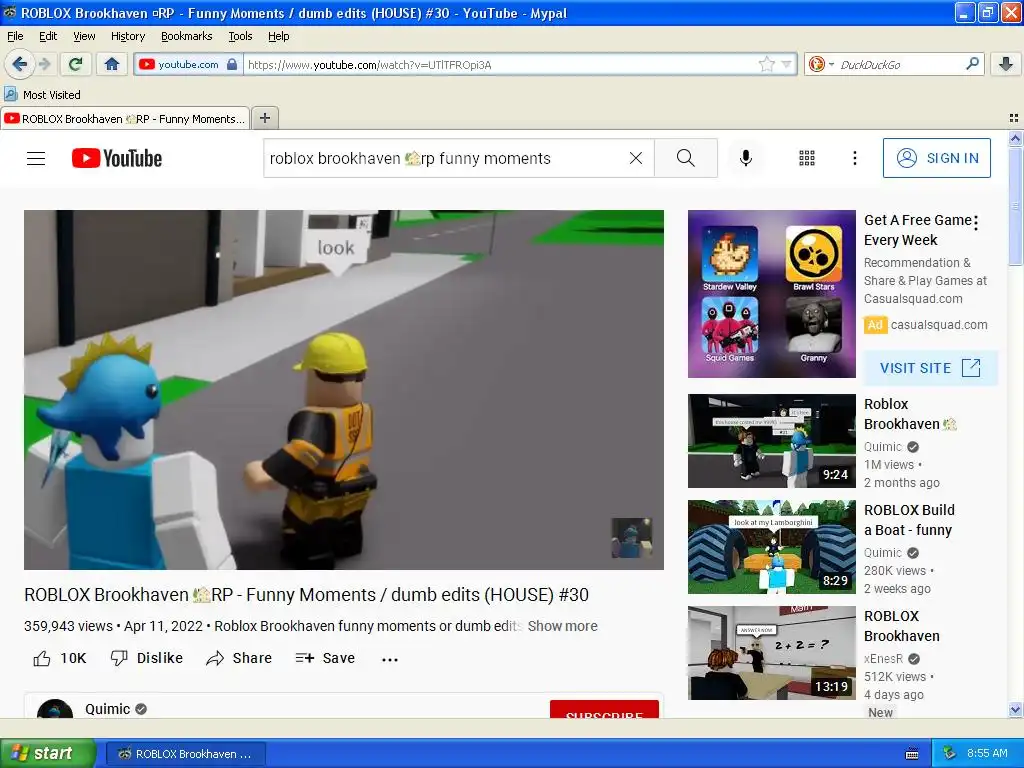The width and height of the screenshot is (1024, 768).
Task: Select the ROBLOX Brookhaven browser tab
Action: tap(125, 118)
